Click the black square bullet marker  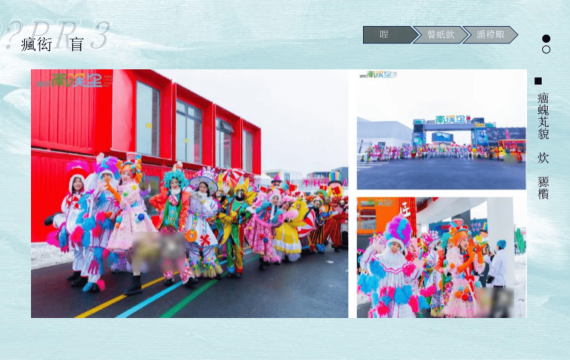[538, 81]
